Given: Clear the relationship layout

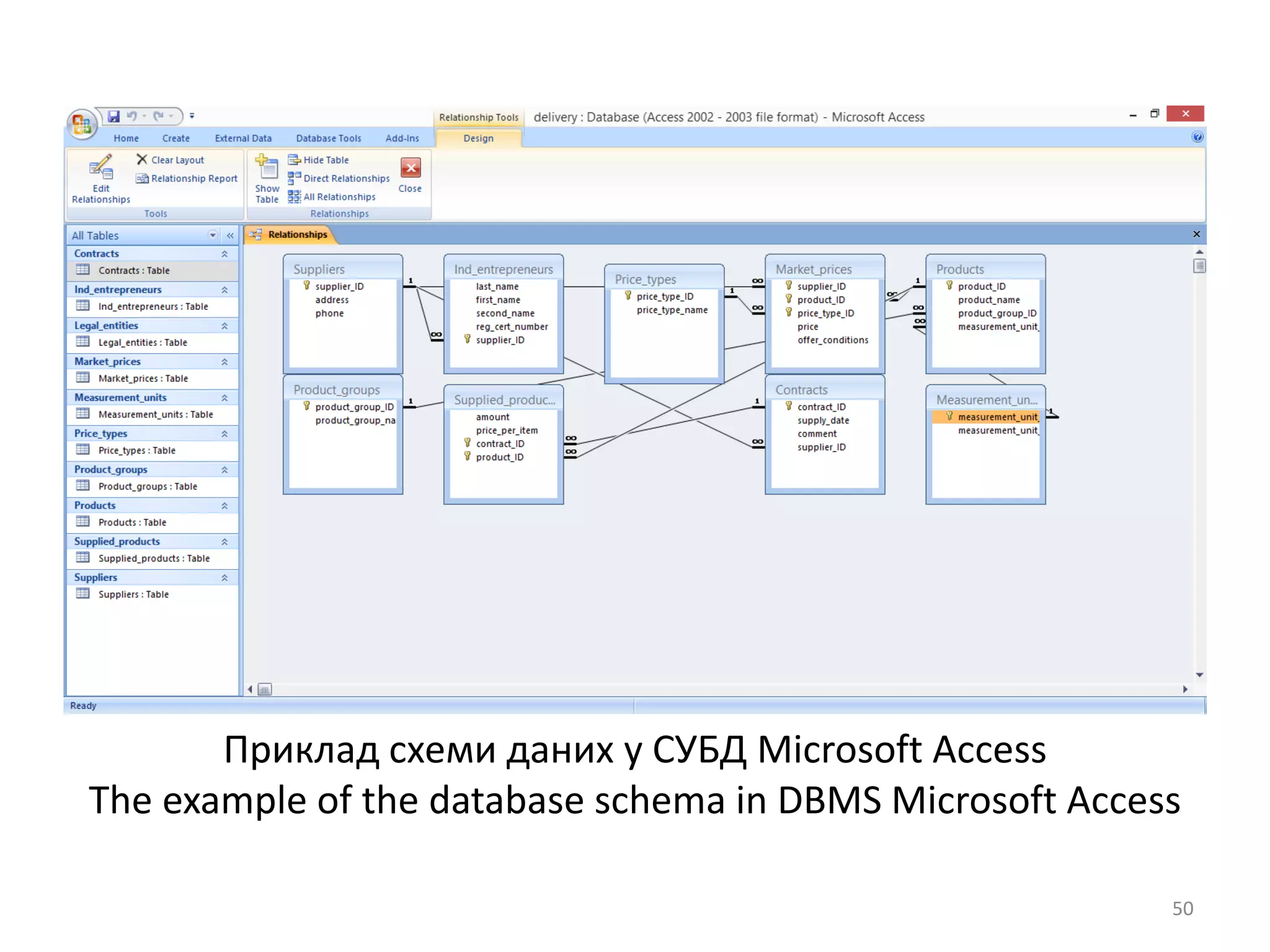Looking at the screenshot, I should (x=171, y=160).
